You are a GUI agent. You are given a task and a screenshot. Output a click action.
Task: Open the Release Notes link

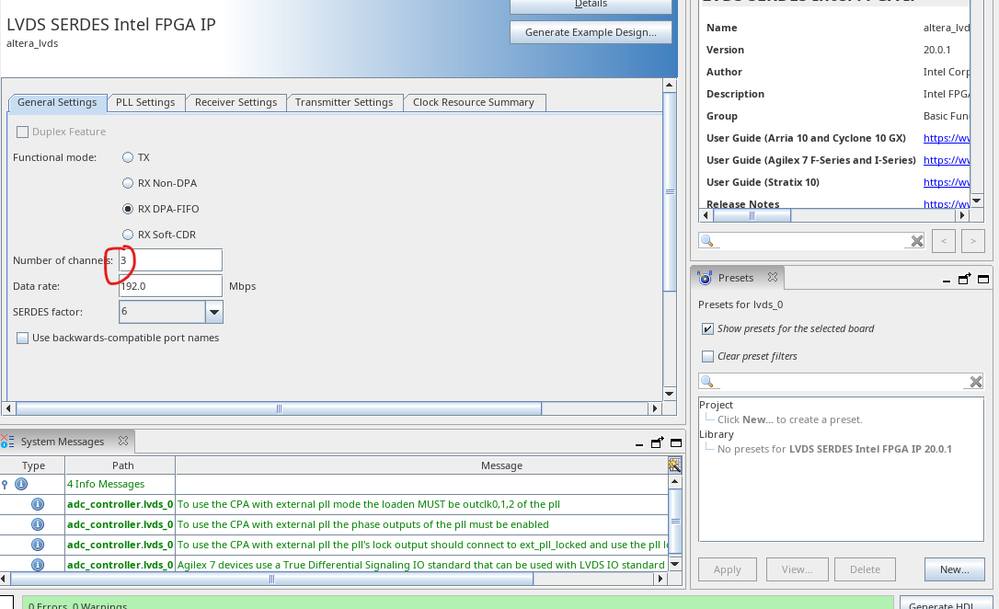coord(946,204)
